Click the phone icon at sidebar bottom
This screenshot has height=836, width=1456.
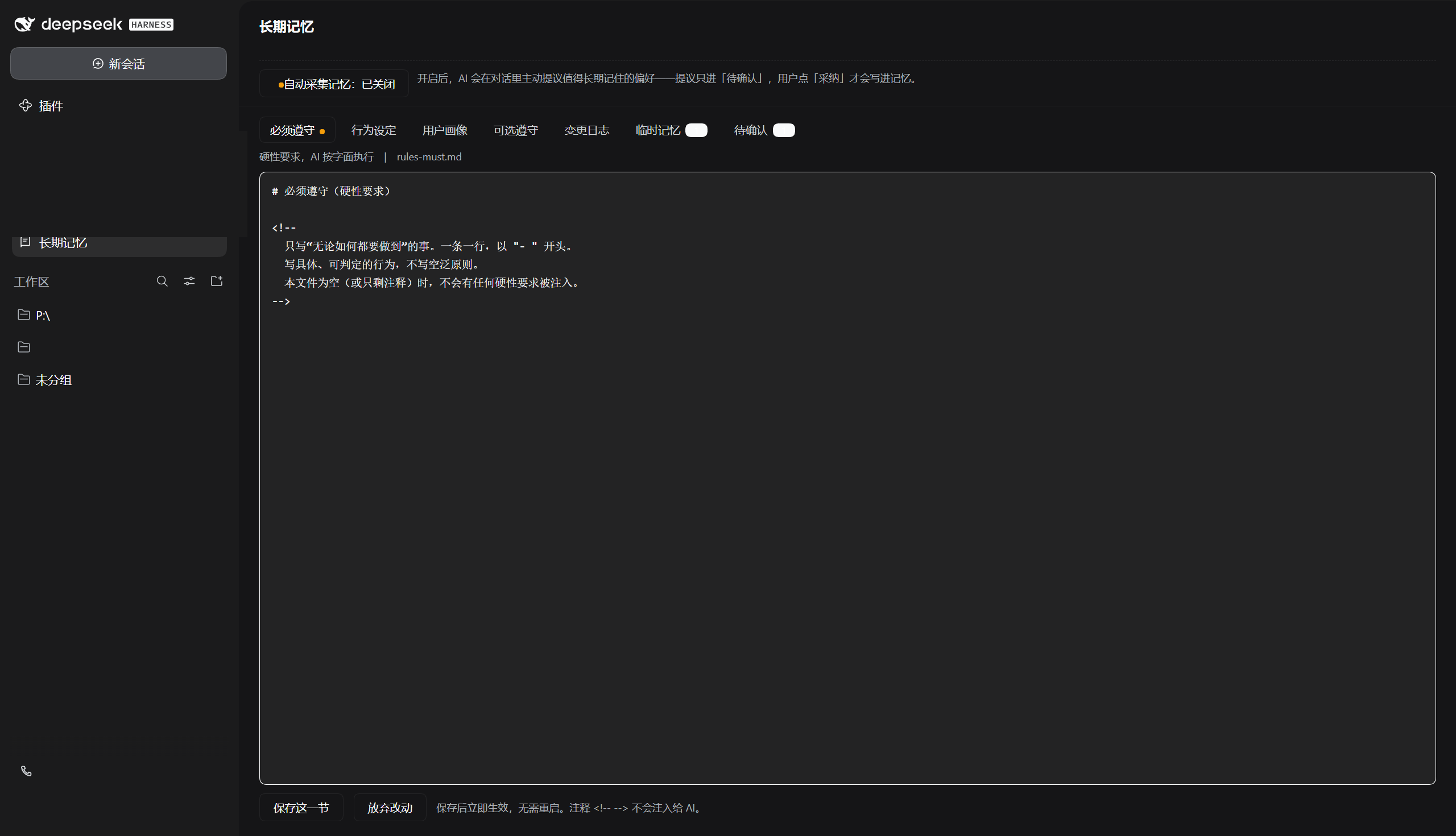[x=26, y=771]
